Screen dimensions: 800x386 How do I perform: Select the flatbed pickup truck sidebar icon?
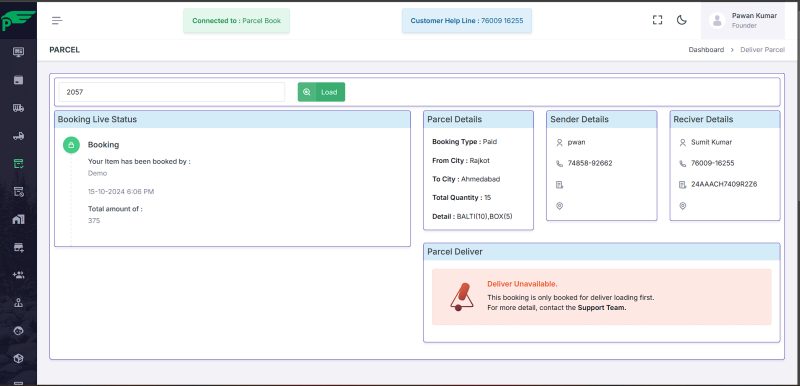coord(18,136)
